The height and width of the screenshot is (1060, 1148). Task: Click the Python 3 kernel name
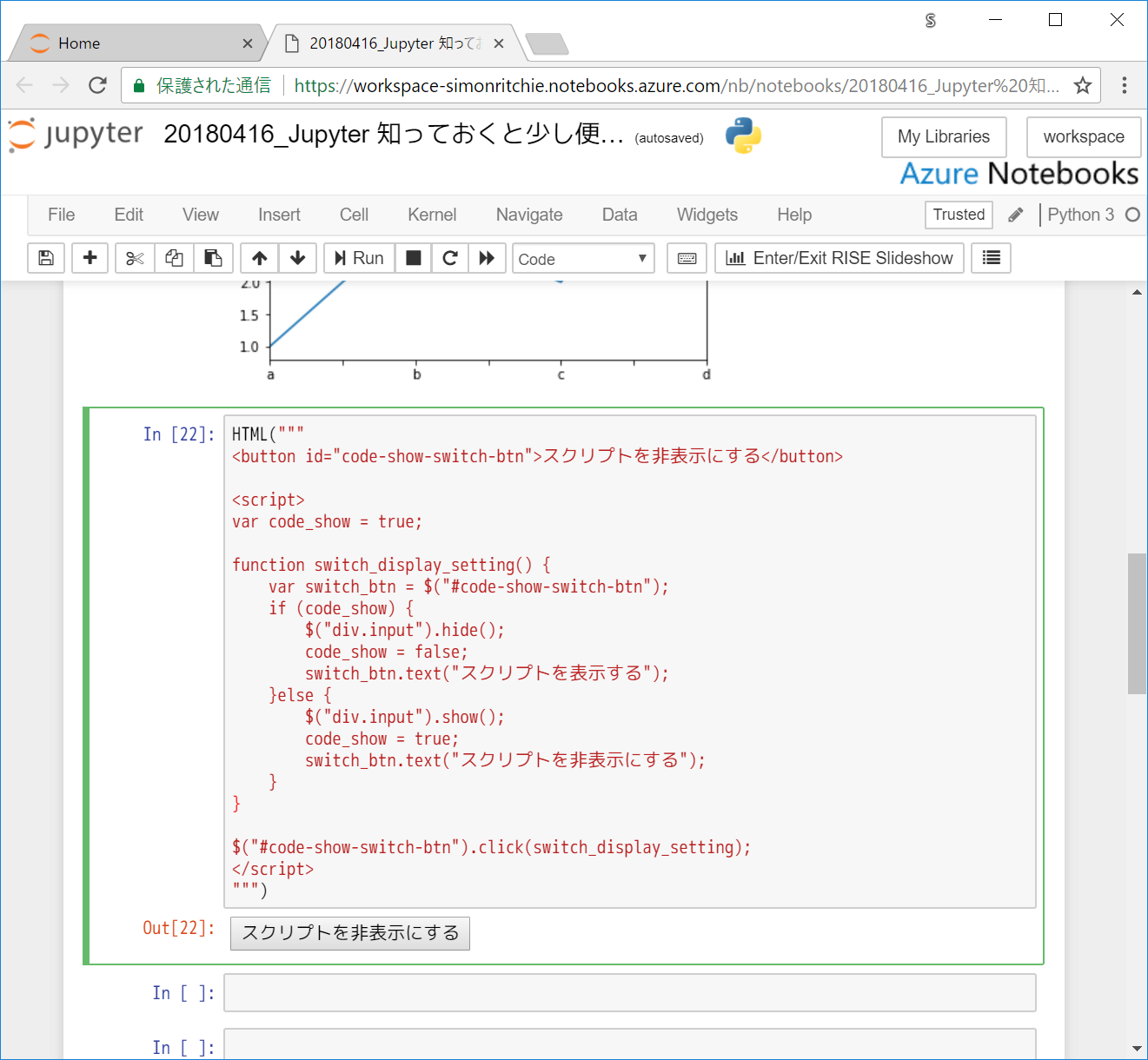tap(1080, 215)
